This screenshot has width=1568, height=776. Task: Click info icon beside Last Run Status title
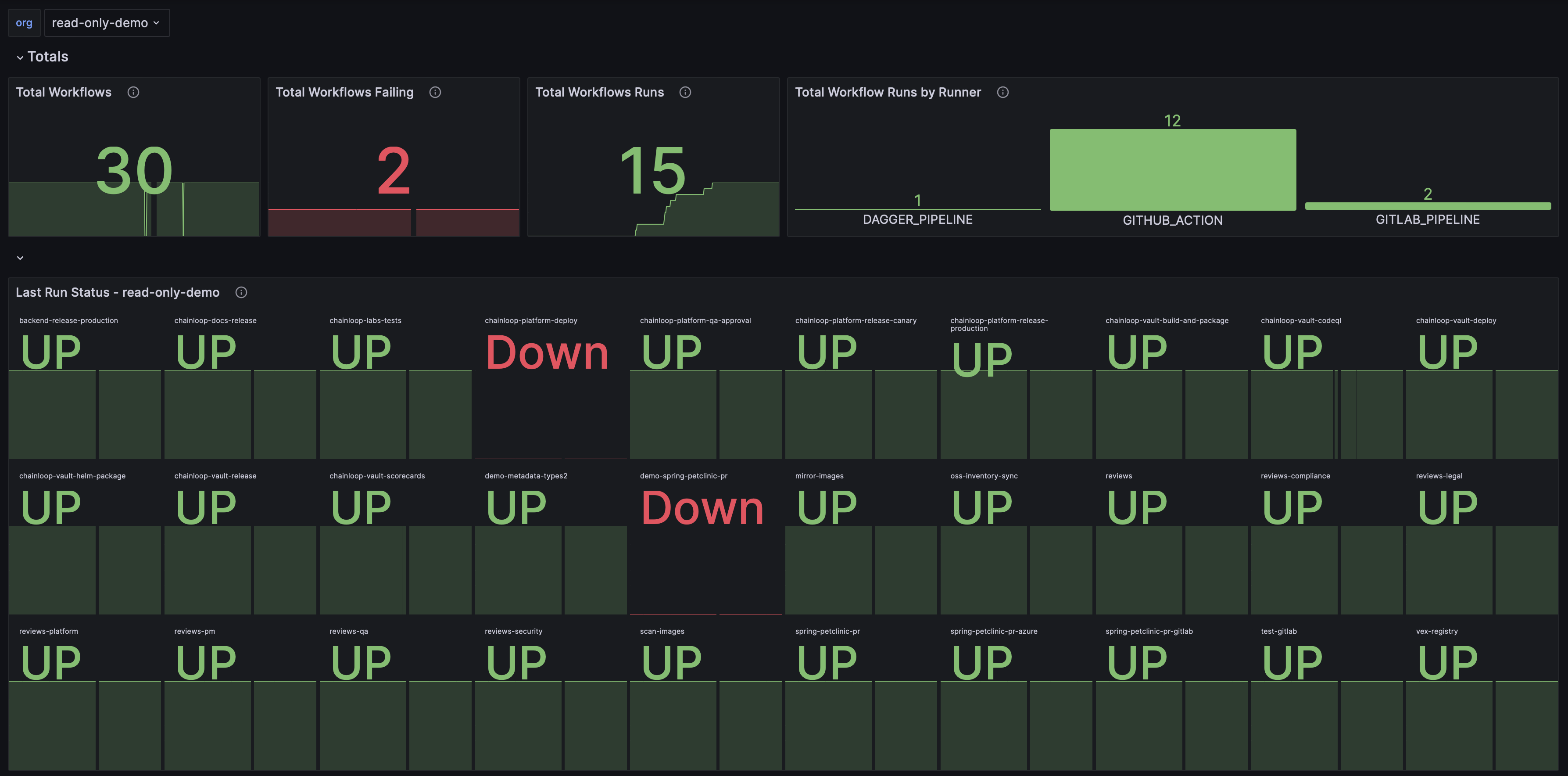point(241,292)
